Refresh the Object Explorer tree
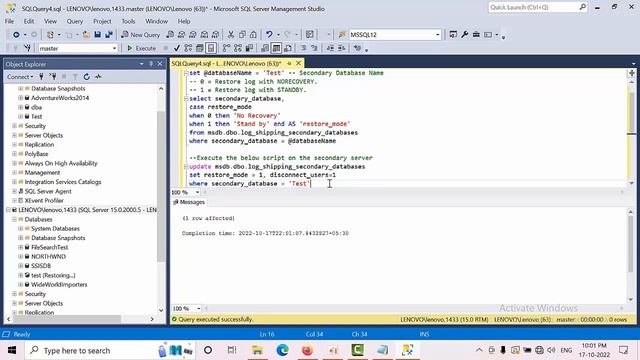The image size is (640, 360). [87, 76]
